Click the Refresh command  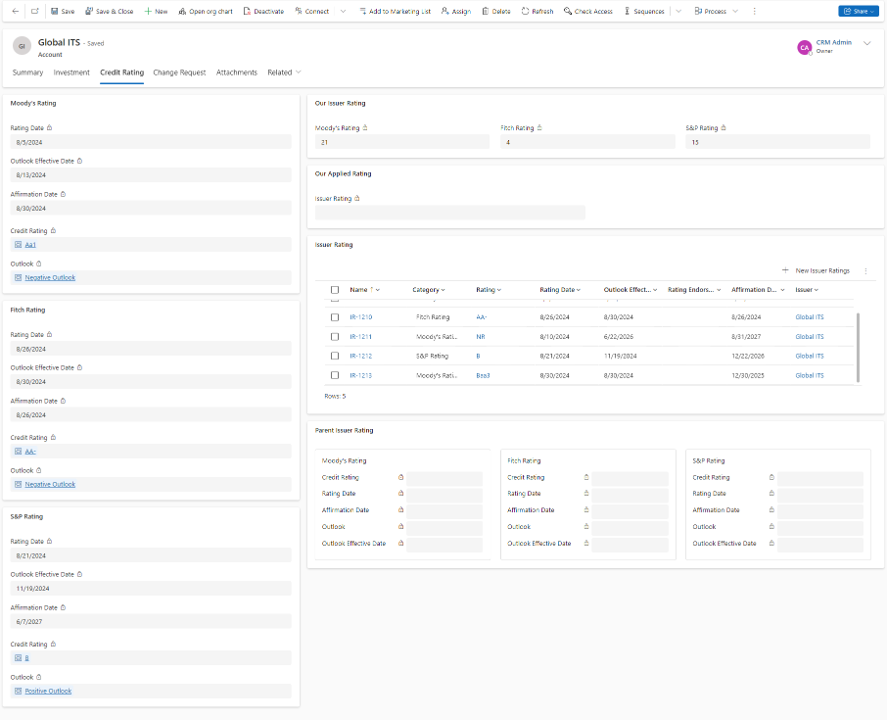[x=537, y=11]
